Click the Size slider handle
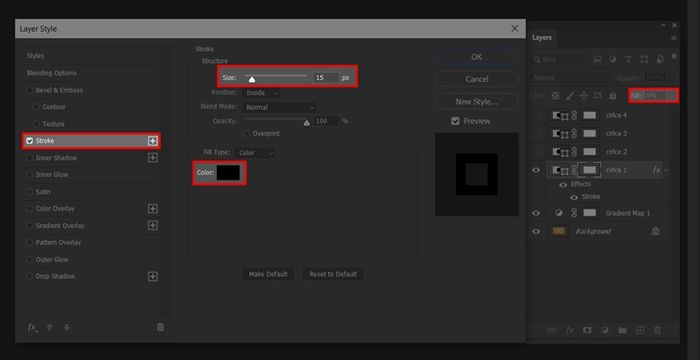This screenshot has width=700, height=360. click(252, 80)
